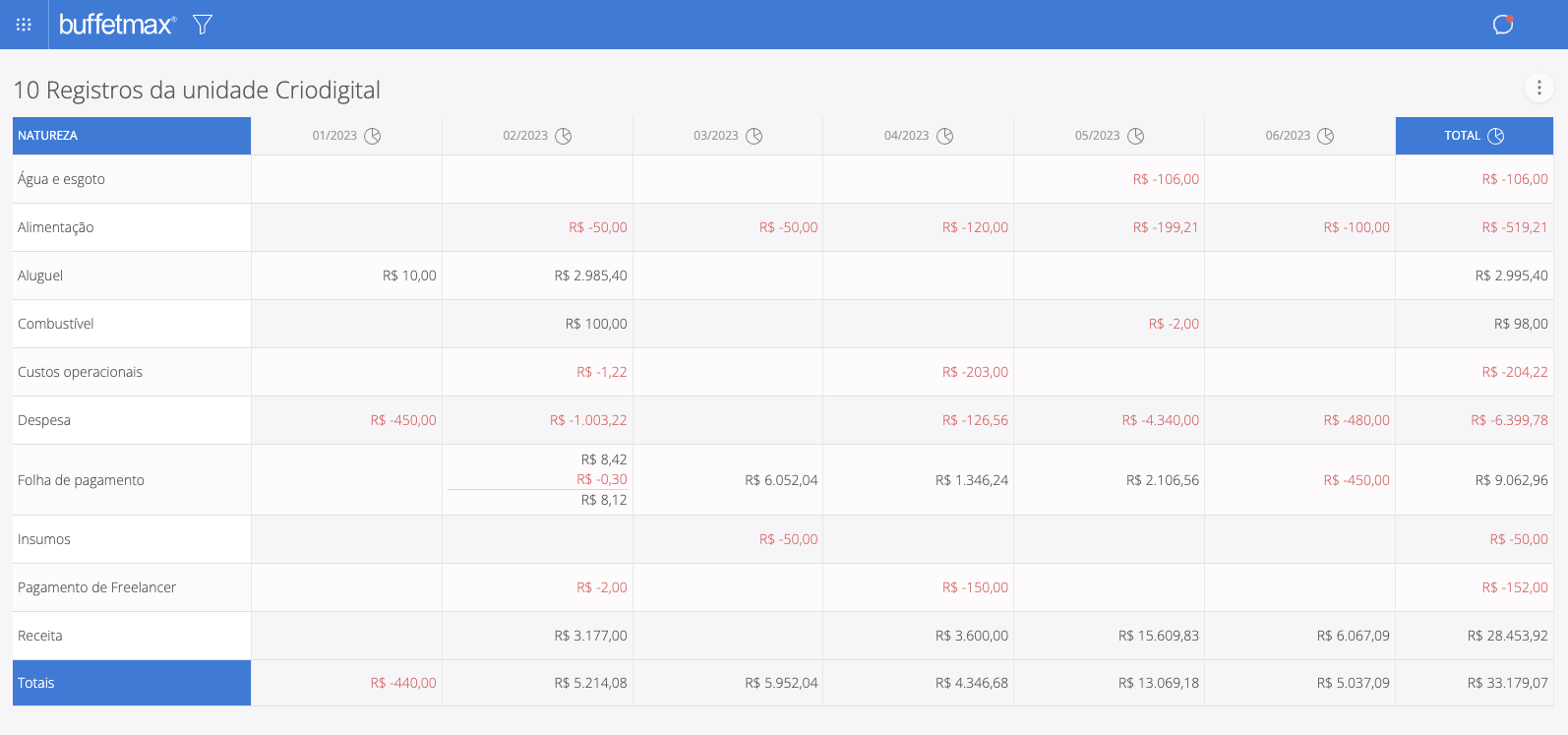Select the Alimentação row label
Image resolution: width=1568 pixels, height=735 pixels.
[56, 227]
